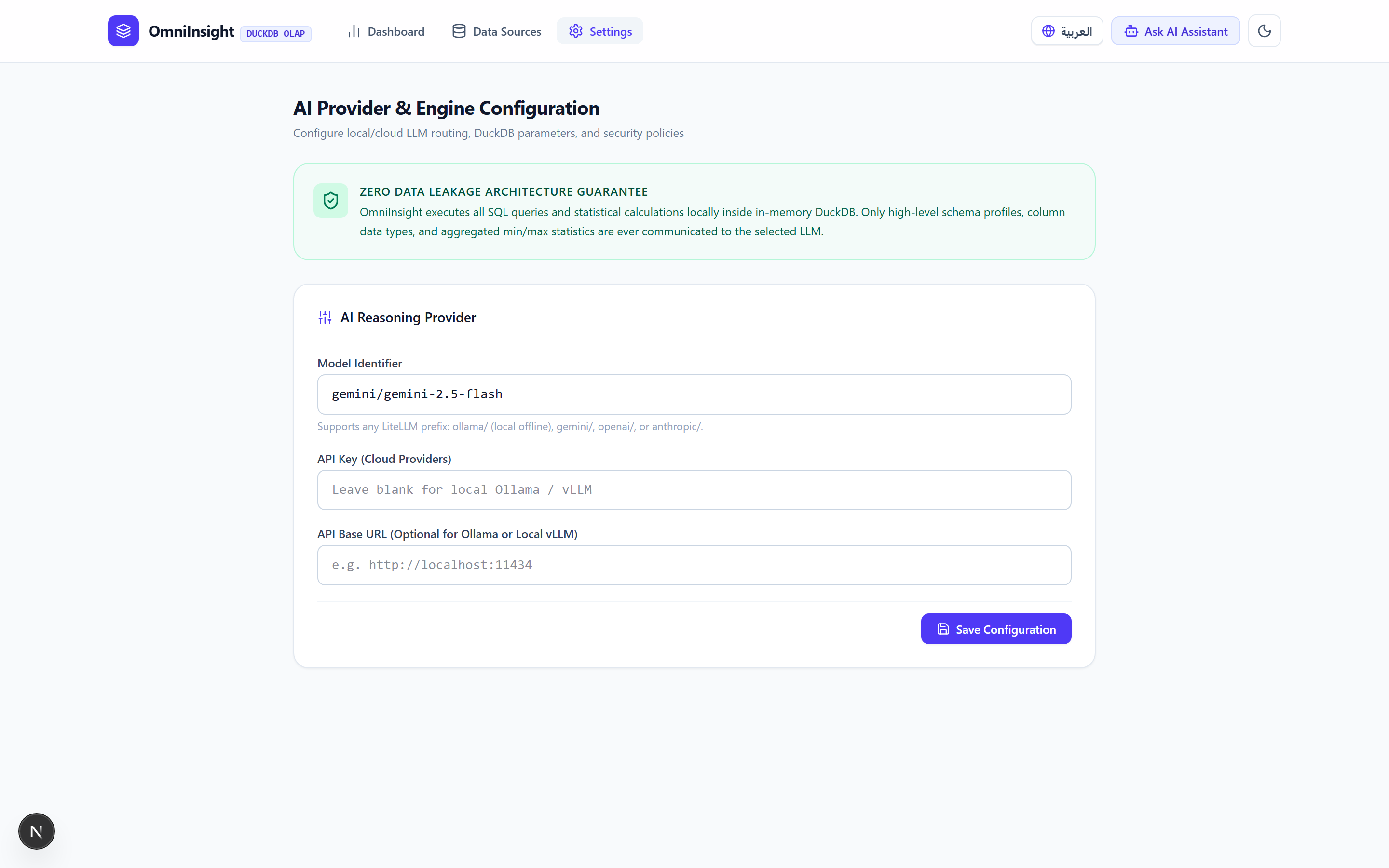
Task: Click the floppy disk save icon
Action: coord(943,629)
